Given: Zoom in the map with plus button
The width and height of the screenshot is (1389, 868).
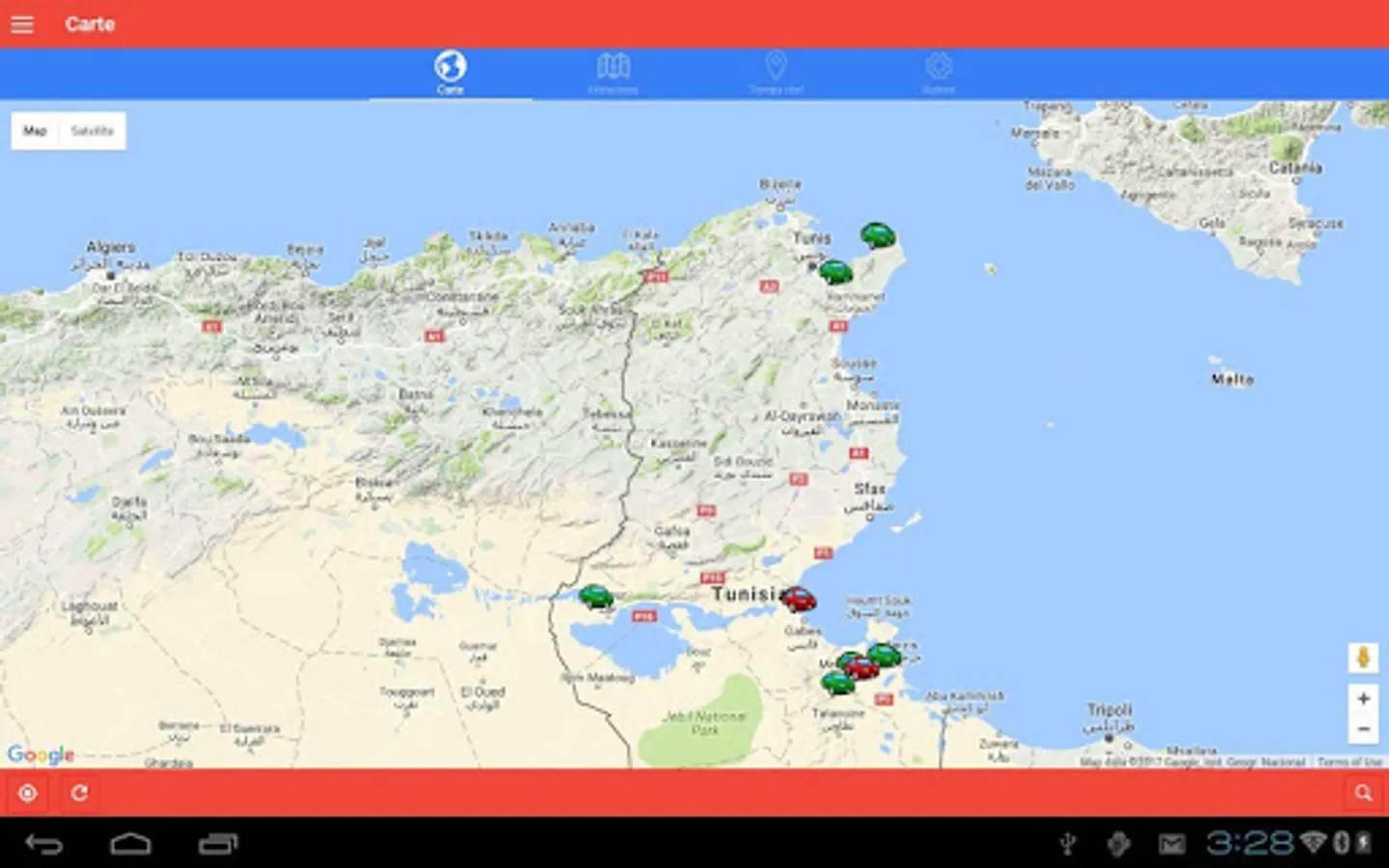Looking at the screenshot, I should pos(1363,698).
